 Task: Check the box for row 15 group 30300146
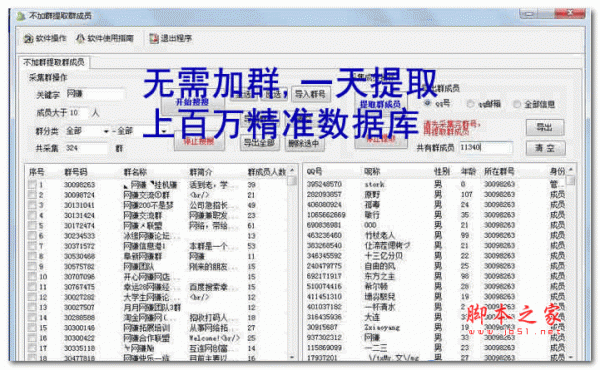click(x=32, y=328)
